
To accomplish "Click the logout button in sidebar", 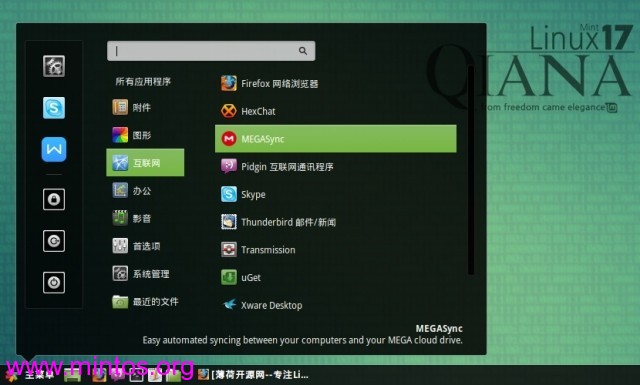I will point(54,241).
